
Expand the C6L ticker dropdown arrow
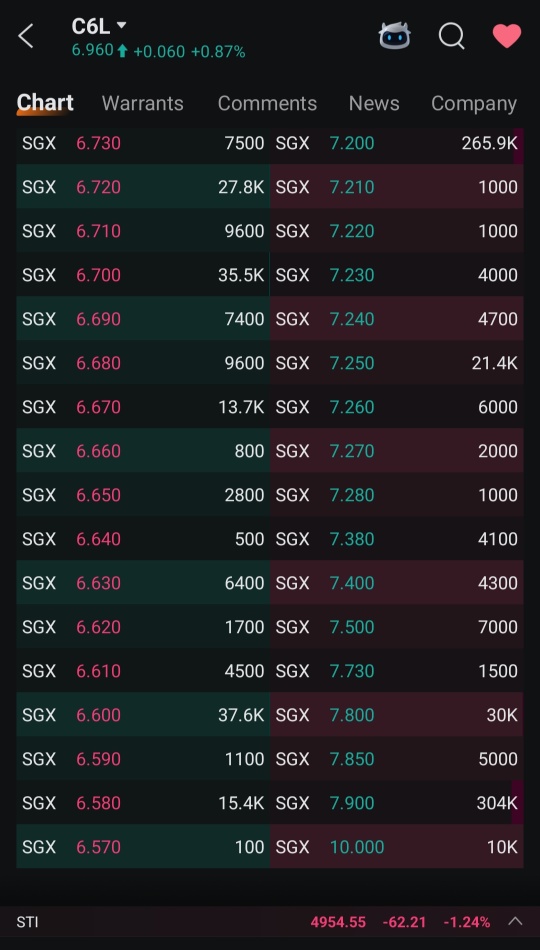tap(121, 25)
